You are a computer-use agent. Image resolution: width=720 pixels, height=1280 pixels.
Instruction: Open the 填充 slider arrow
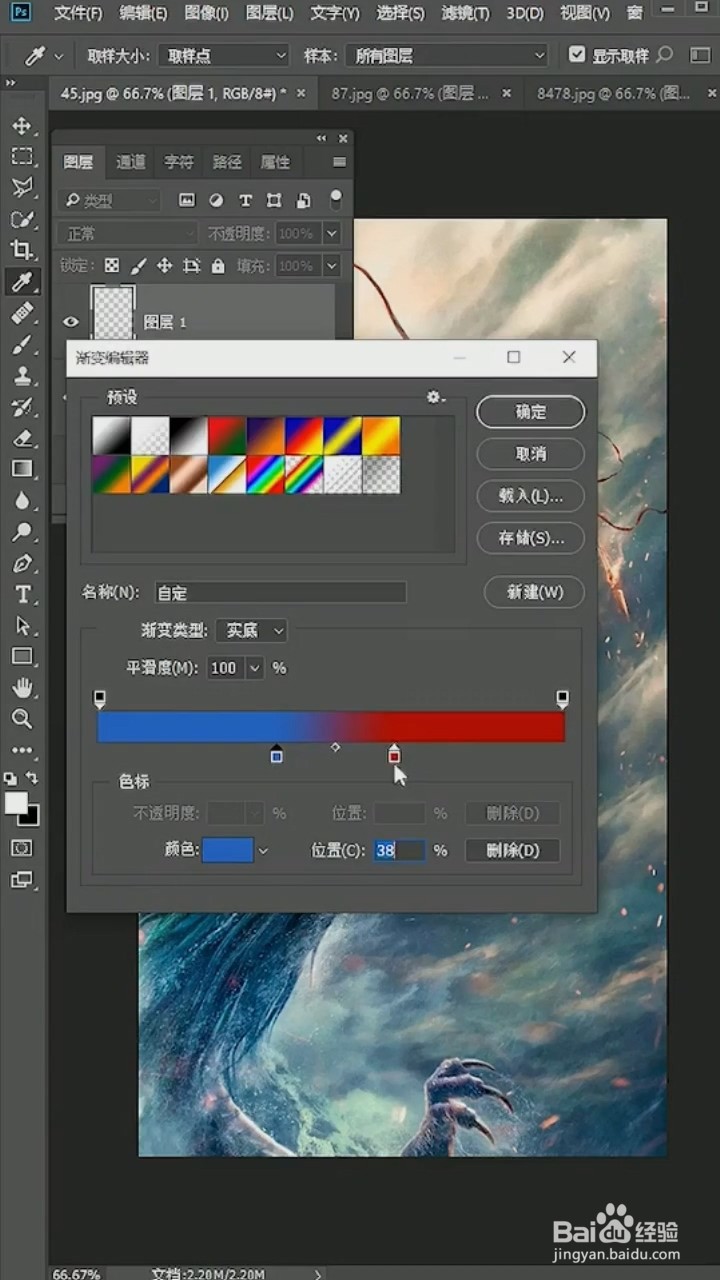pyautogui.click(x=332, y=266)
